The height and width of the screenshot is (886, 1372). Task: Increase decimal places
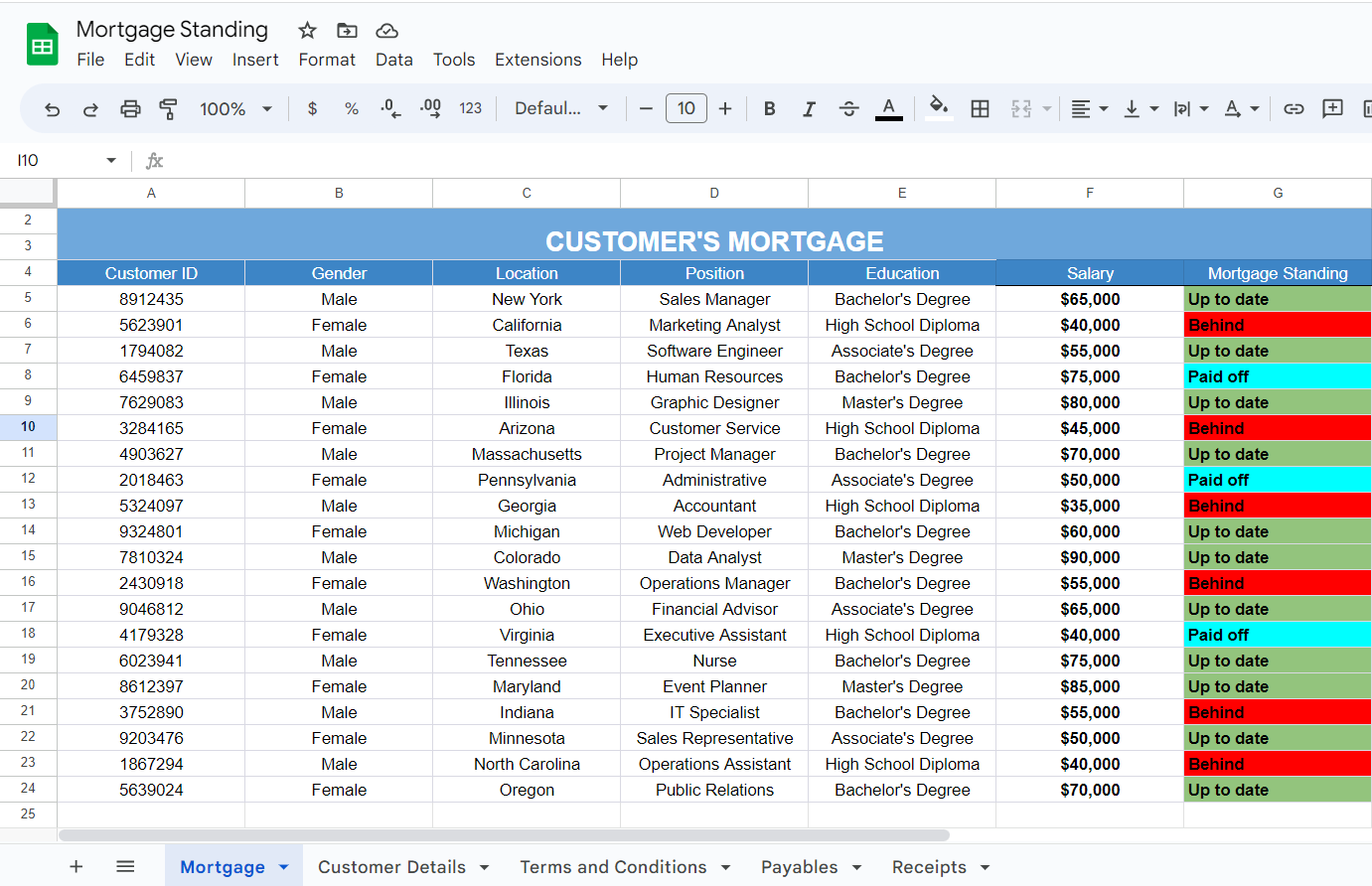[x=430, y=108]
